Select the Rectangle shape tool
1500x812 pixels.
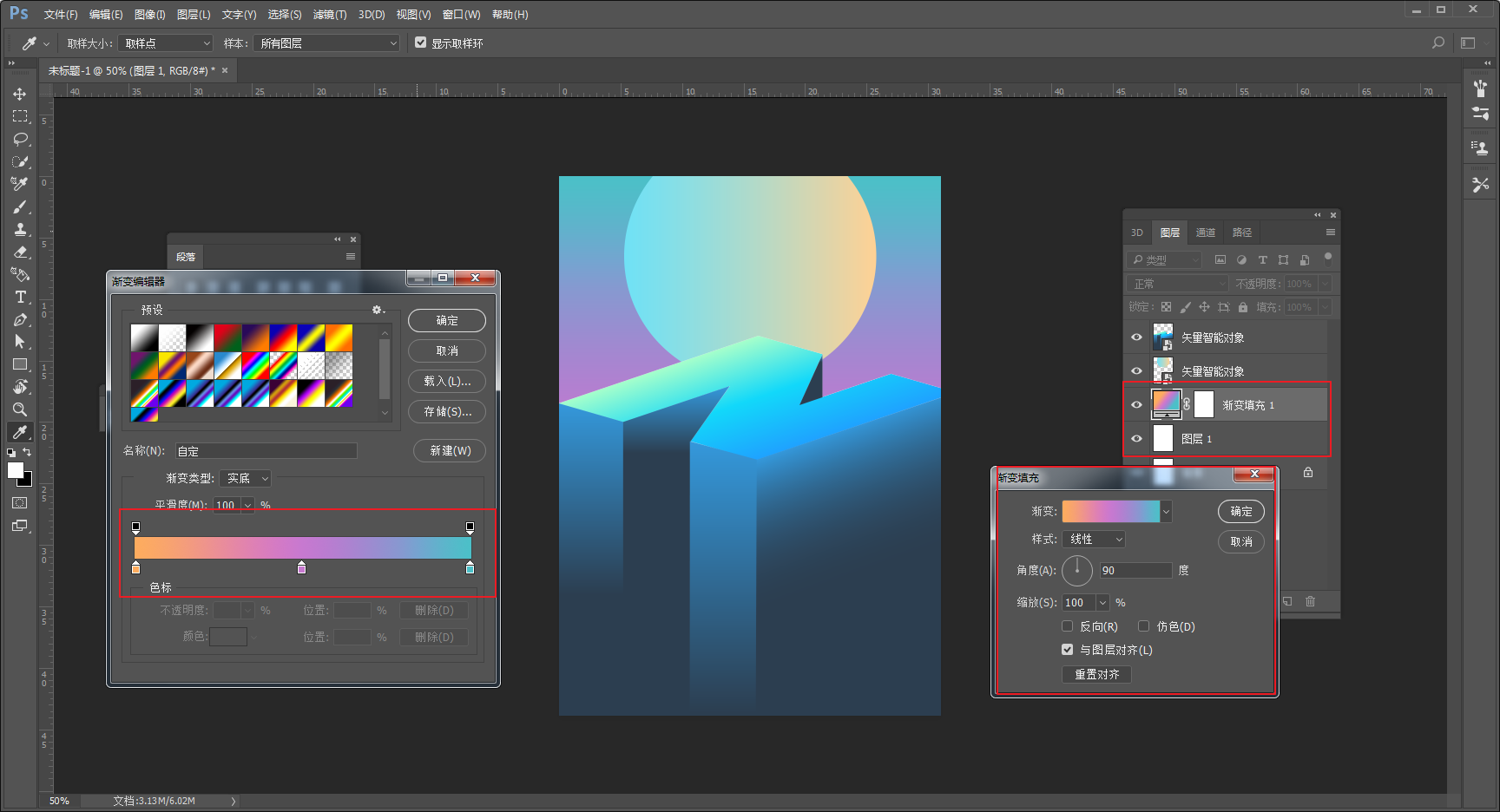point(20,364)
